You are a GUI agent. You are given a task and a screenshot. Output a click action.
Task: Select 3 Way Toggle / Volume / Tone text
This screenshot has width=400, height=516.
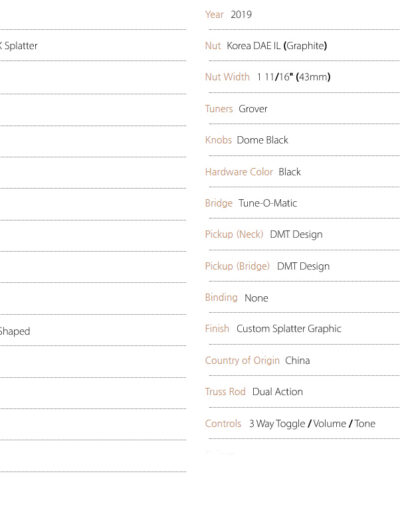[x=312, y=424]
